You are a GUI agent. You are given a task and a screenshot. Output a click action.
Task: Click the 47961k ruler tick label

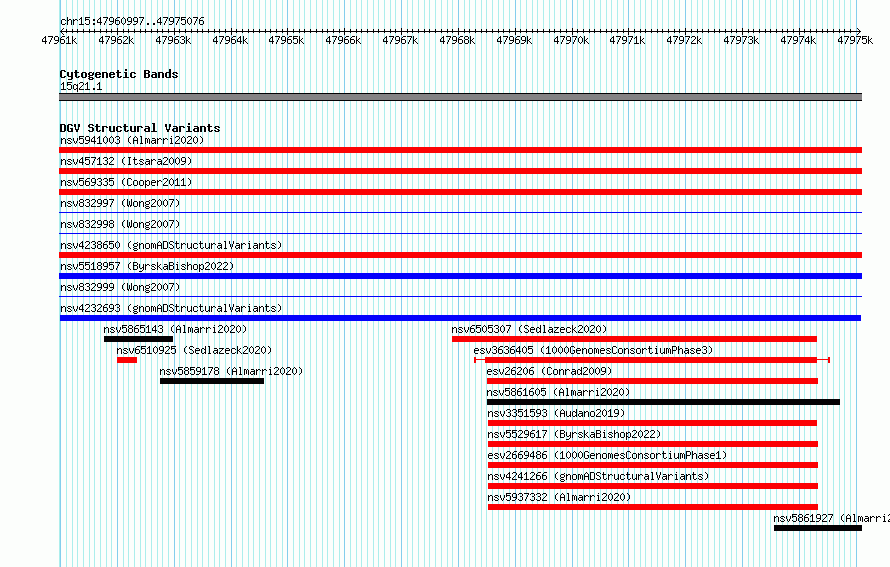pyautogui.click(x=59, y=40)
